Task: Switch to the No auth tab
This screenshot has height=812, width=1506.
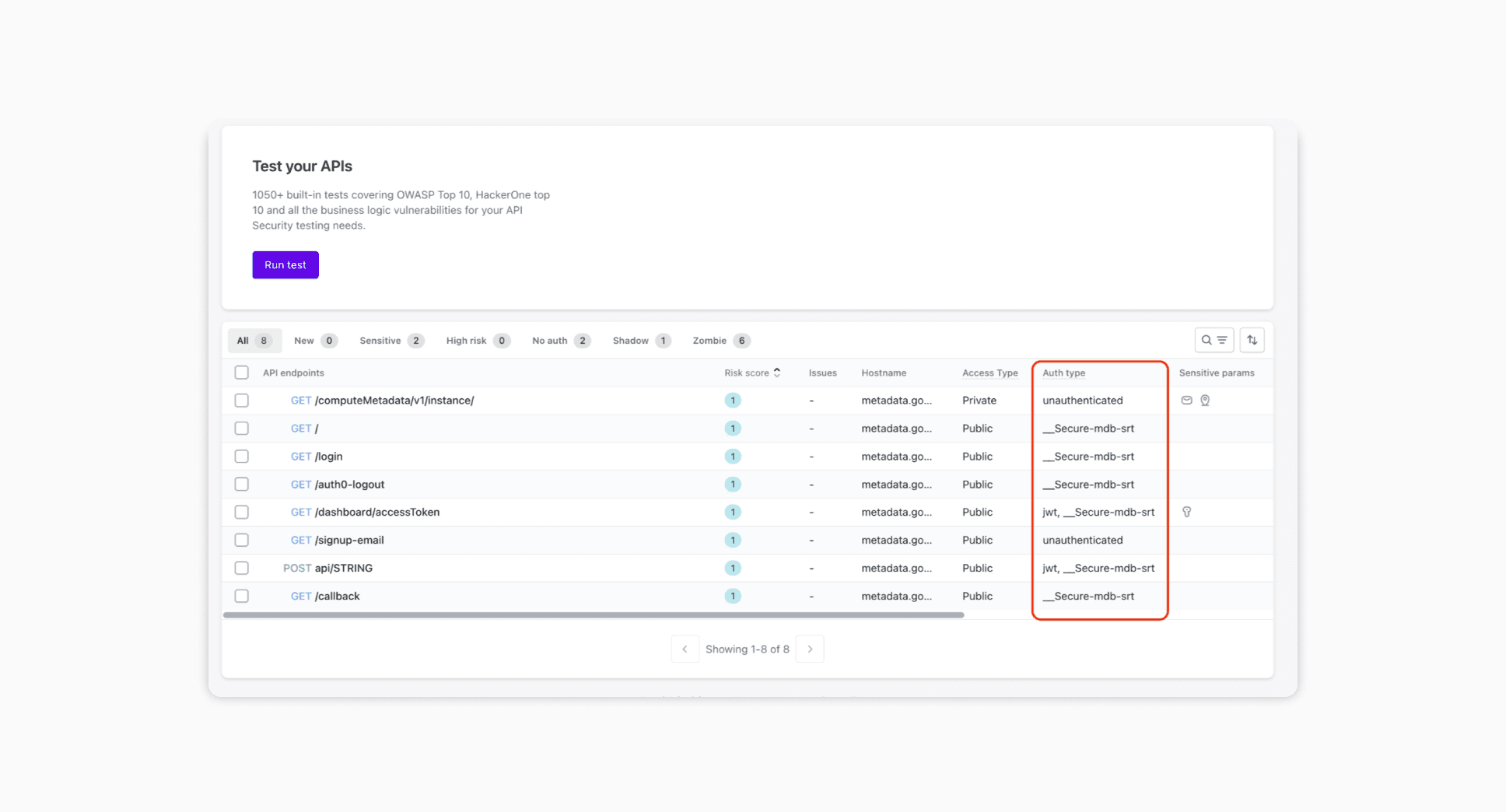Action: [x=561, y=341]
